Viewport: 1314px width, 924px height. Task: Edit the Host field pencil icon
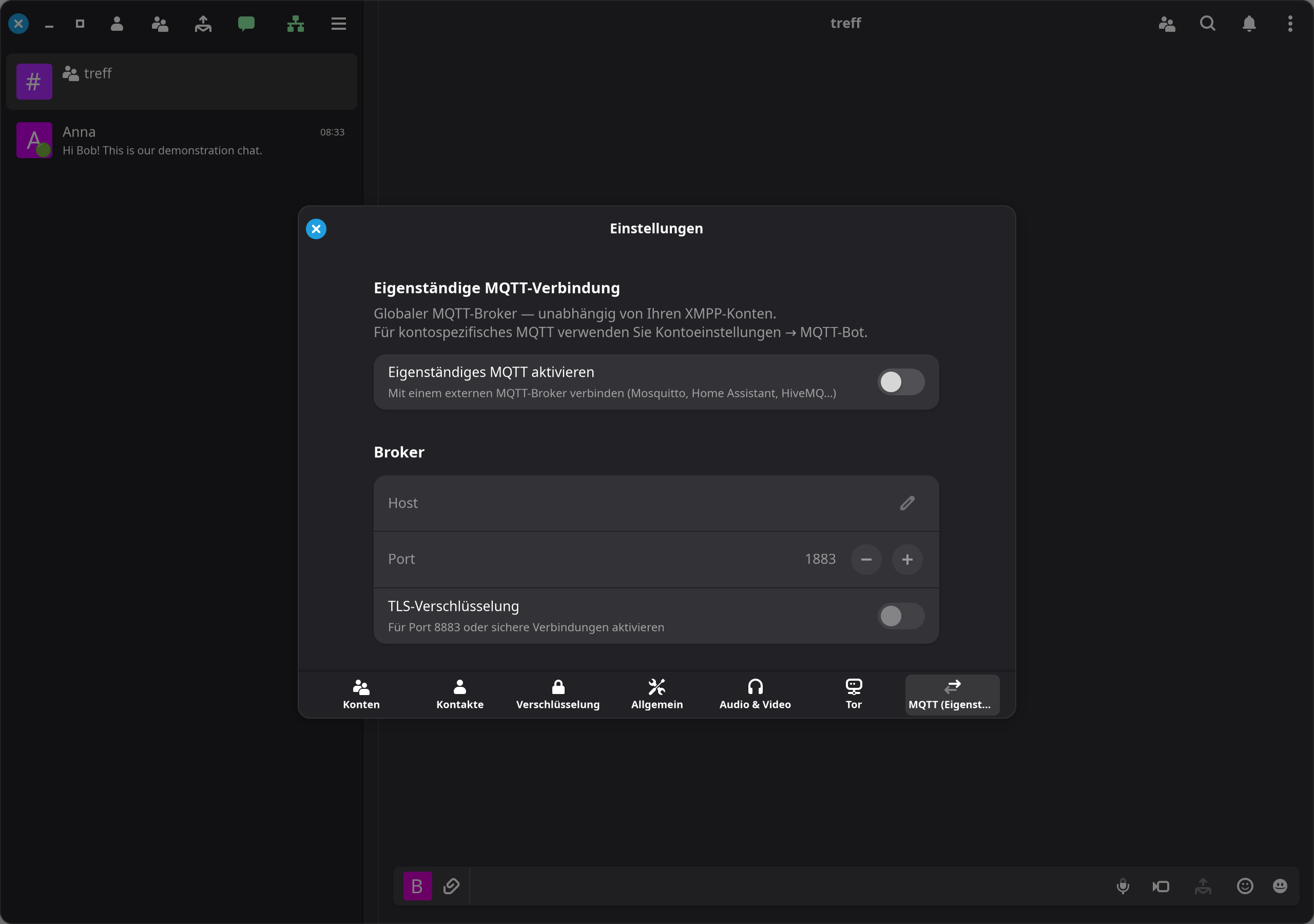pos(907,503)
